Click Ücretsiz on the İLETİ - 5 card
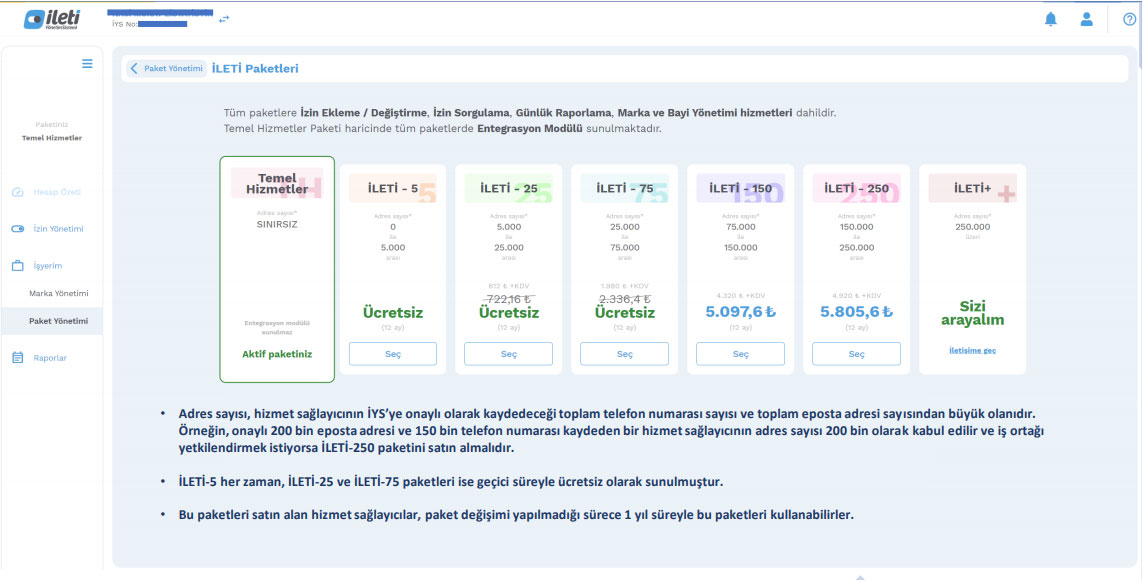 pos(393,313)
